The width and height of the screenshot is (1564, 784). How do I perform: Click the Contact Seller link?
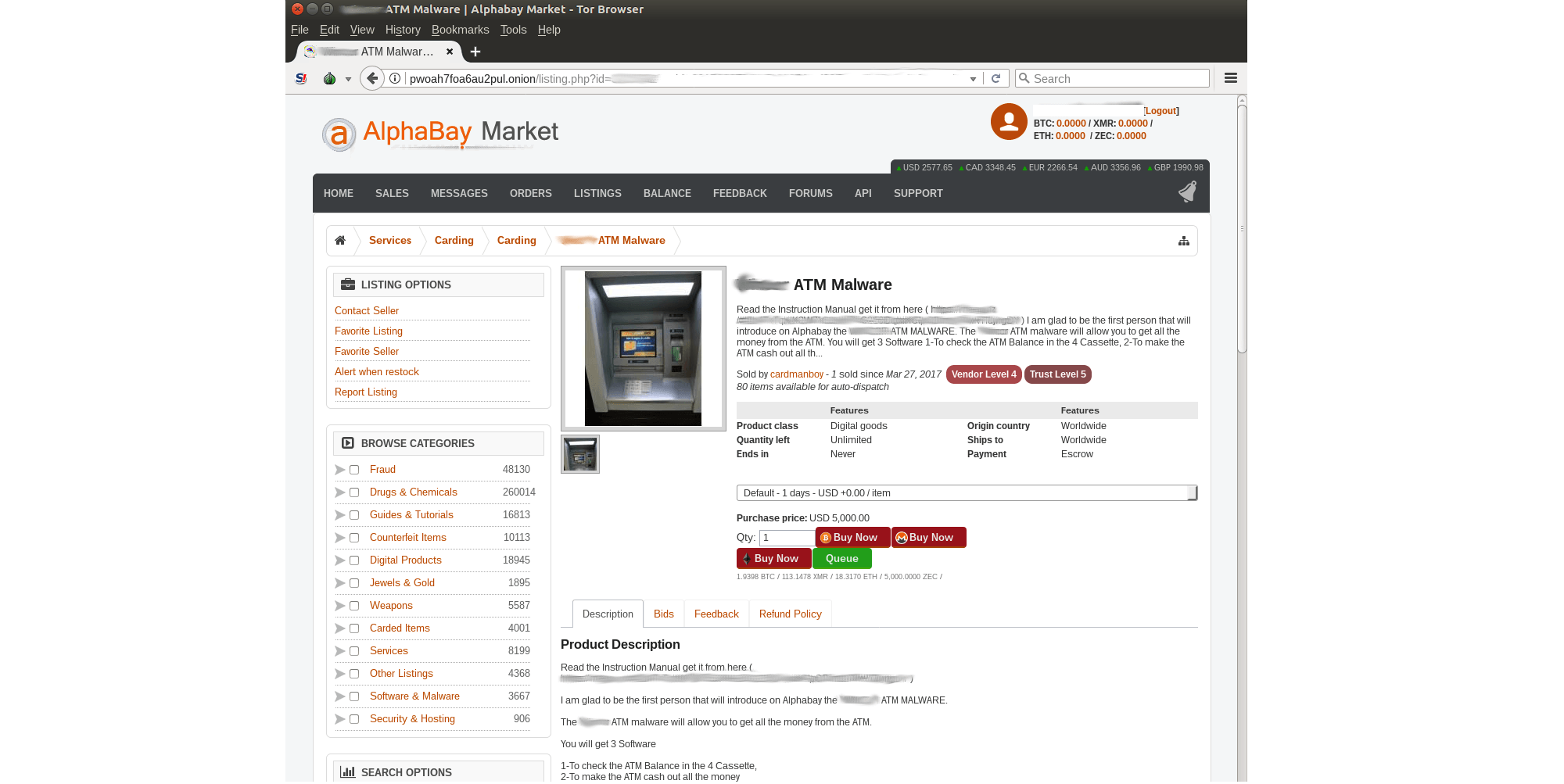[x=367, y=311]
